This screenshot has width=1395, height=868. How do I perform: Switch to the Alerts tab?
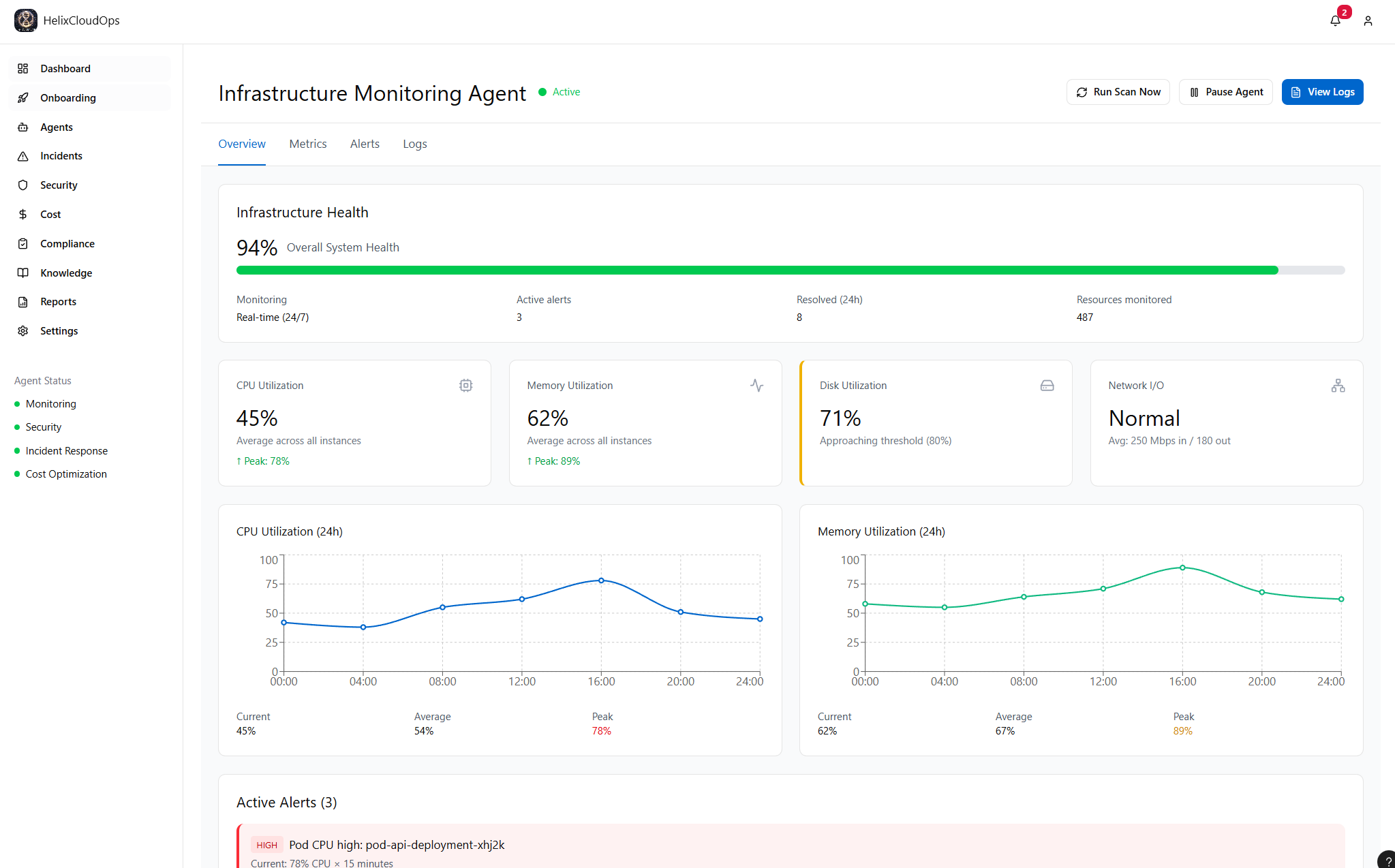click(x=365, y=144)
